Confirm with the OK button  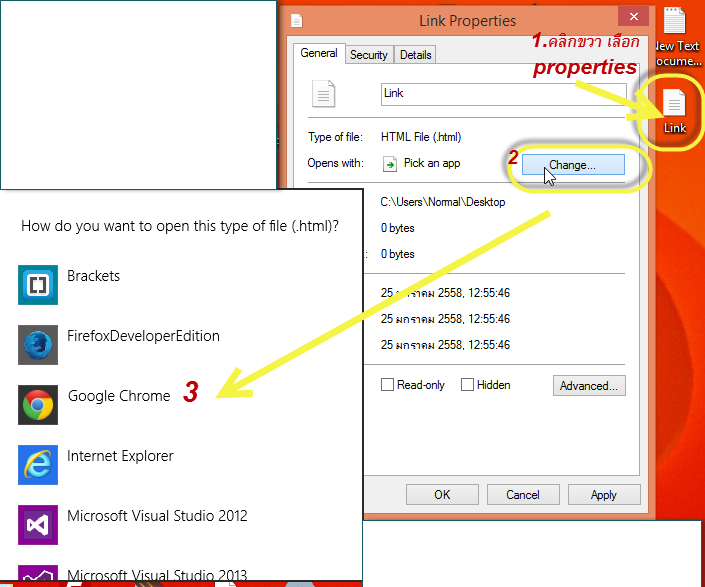pyautogui.click(x=442, y=495)
